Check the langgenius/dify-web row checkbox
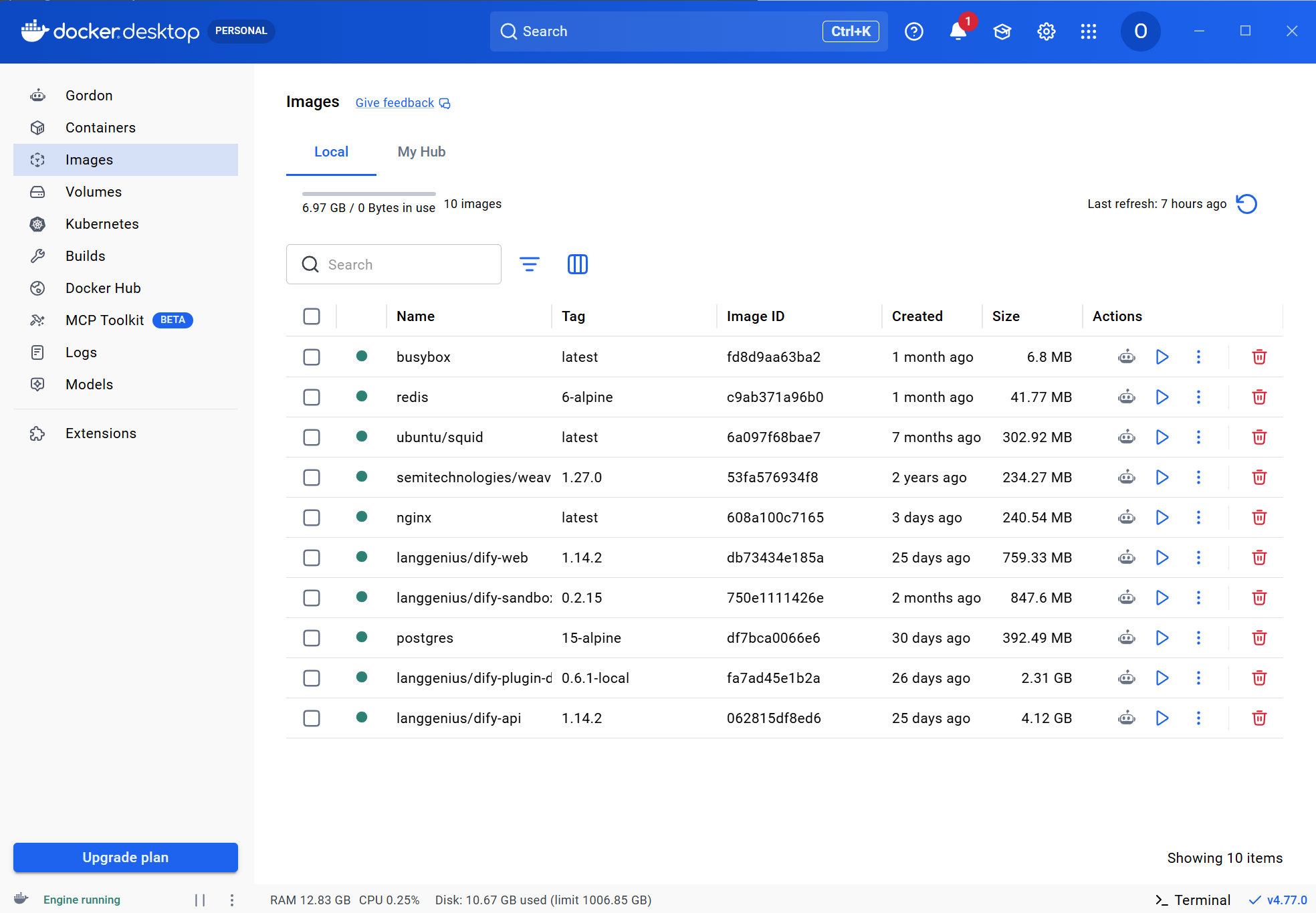1316x913 pixels. 312,557
